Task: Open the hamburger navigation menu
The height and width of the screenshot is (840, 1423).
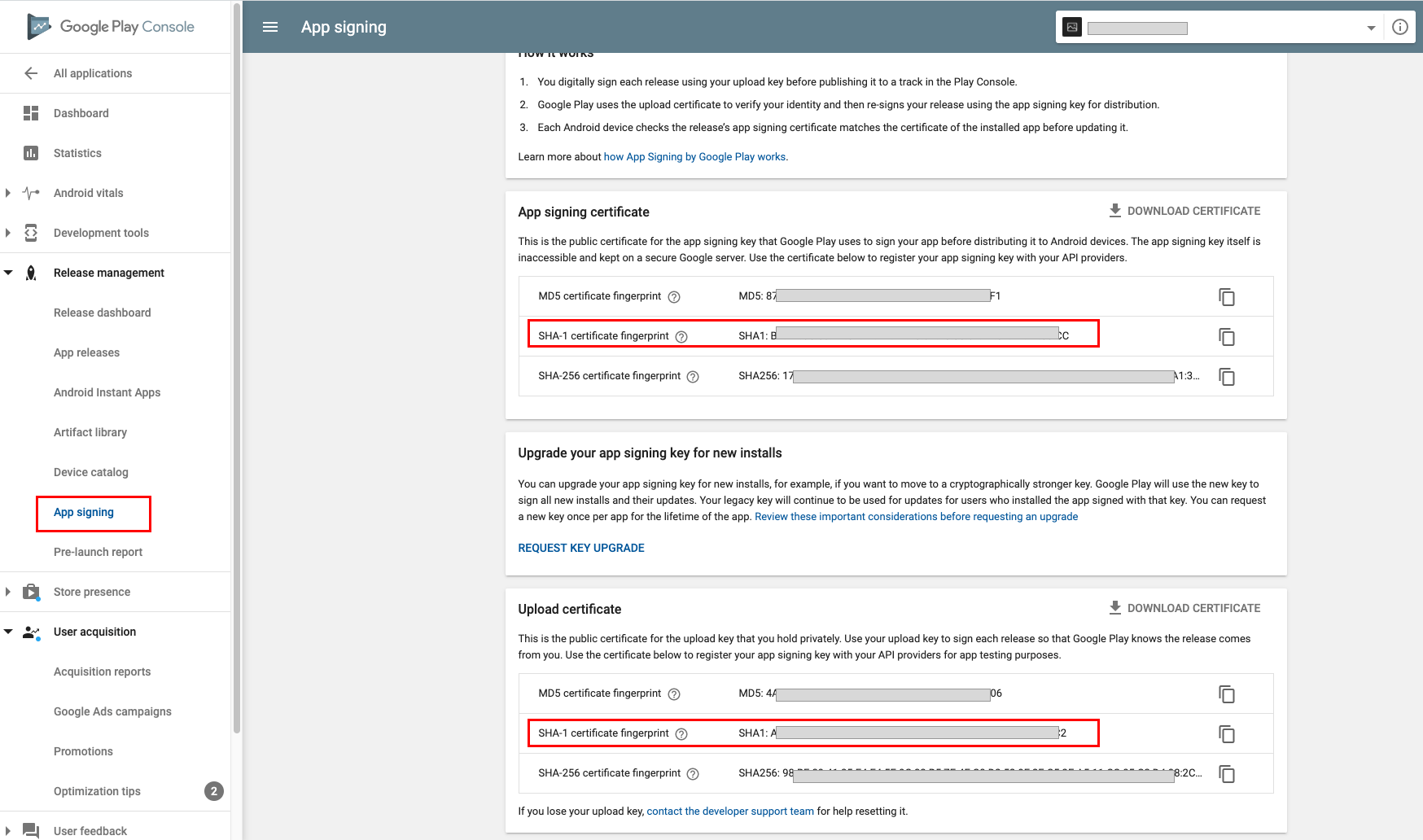Action: 270,27
